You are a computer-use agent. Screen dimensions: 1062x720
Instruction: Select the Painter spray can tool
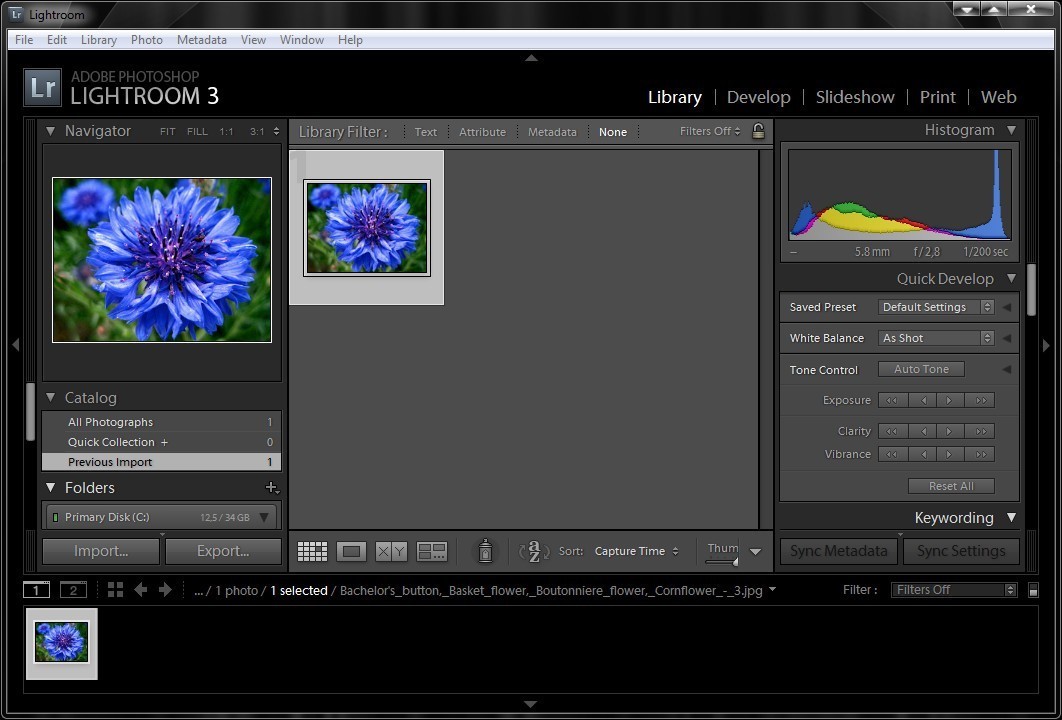coord(485,551)
